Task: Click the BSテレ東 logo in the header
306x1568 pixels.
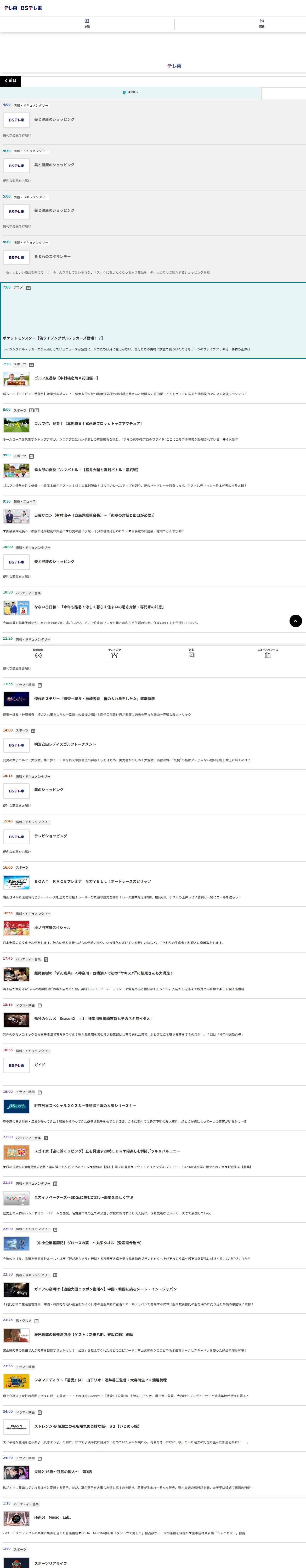Action: [31, 8]
